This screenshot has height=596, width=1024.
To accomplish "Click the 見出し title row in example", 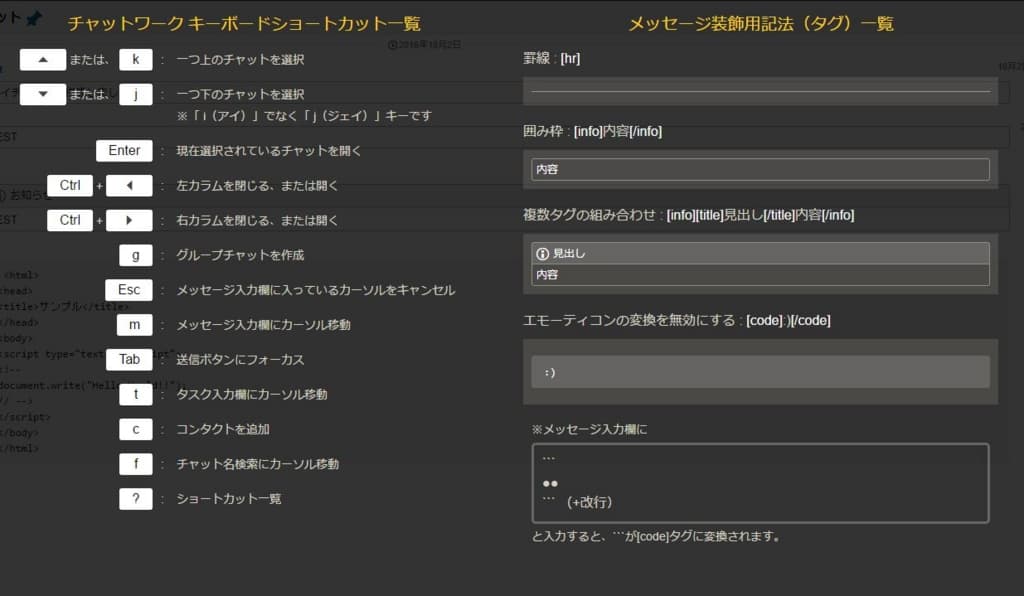I will [760, 253].
